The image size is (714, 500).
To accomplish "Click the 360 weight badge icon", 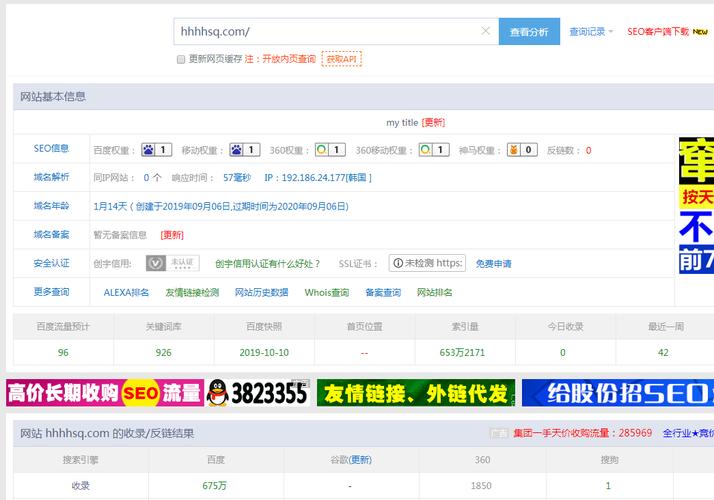I will coord(329,150).
